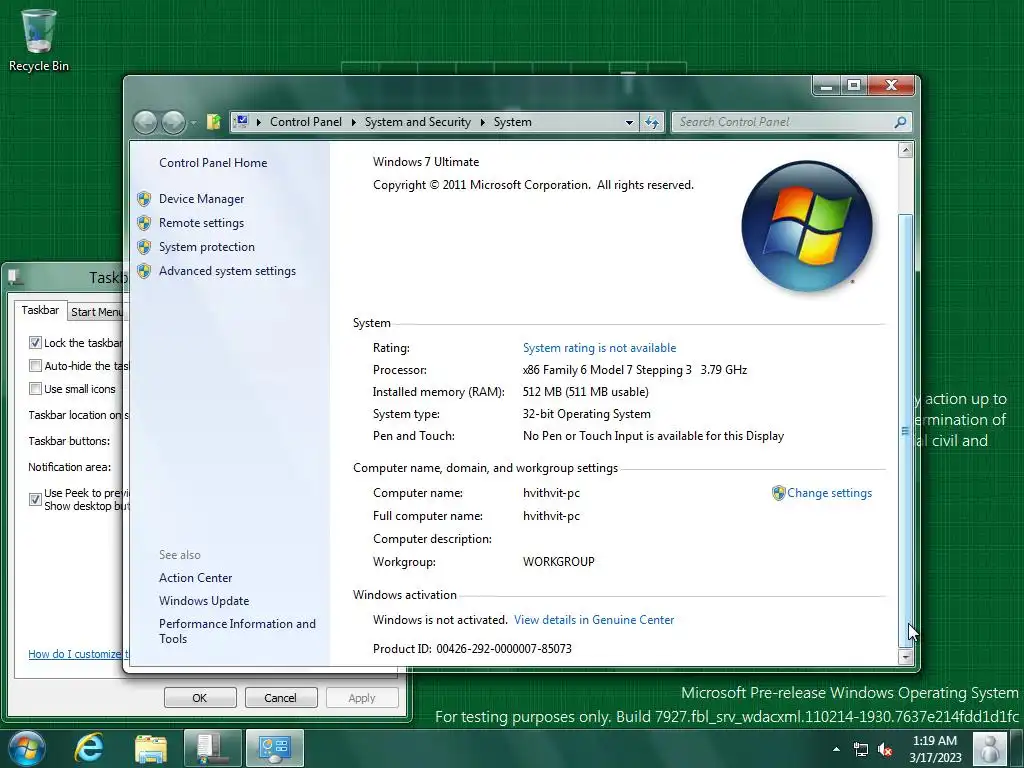Click the muted volume tray icon
The image size is (1024, 768).
pyautogui.click(x=886, y=750)
